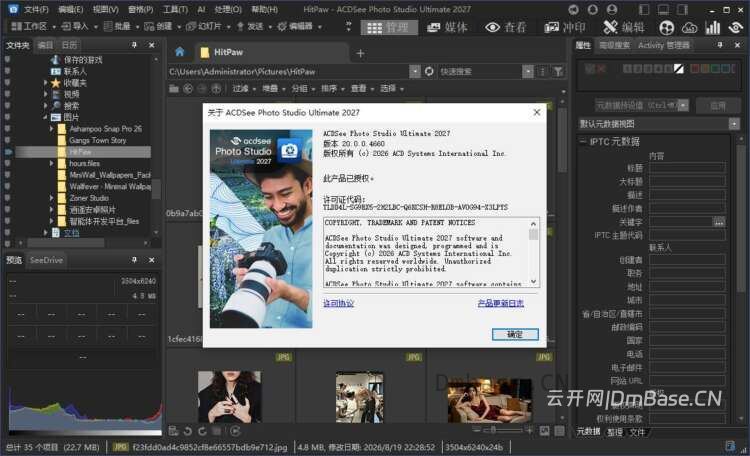Open the 视图(V) menu
This screenshot has width=750, height=456.
pos(105,10)
